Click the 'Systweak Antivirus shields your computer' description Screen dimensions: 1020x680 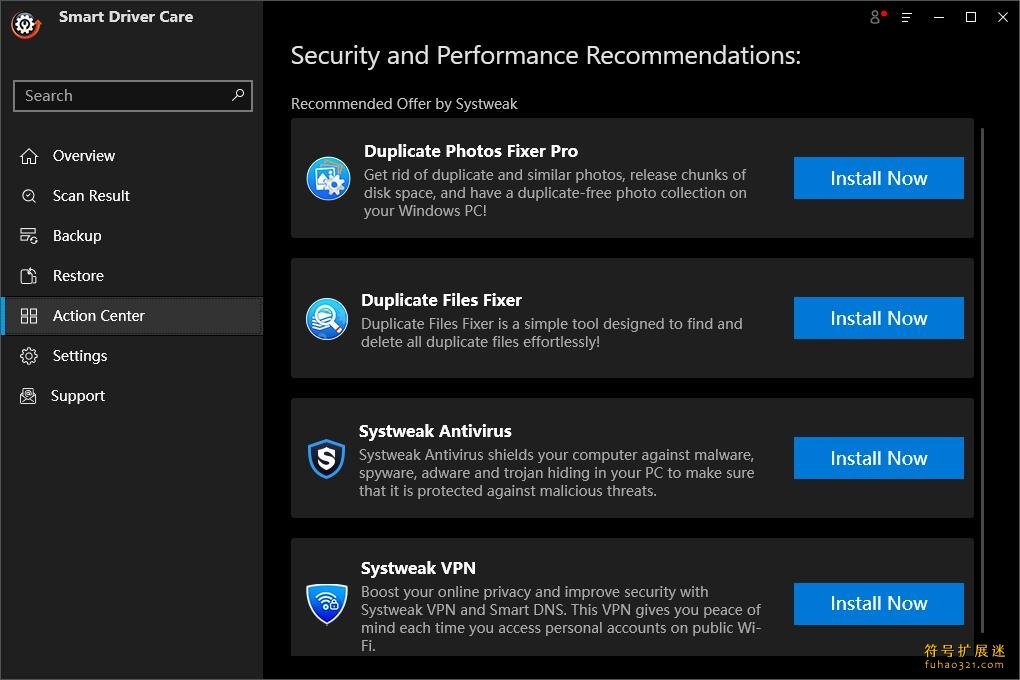(557, 472)
